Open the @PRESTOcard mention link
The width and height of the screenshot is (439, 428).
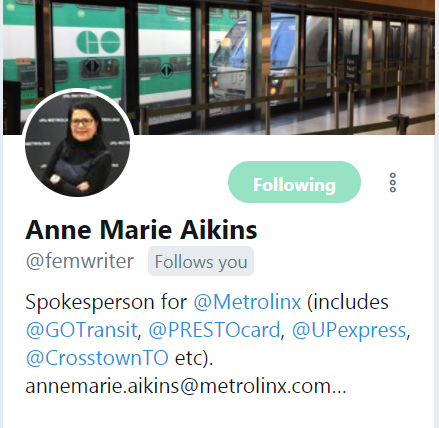[214, 330]
